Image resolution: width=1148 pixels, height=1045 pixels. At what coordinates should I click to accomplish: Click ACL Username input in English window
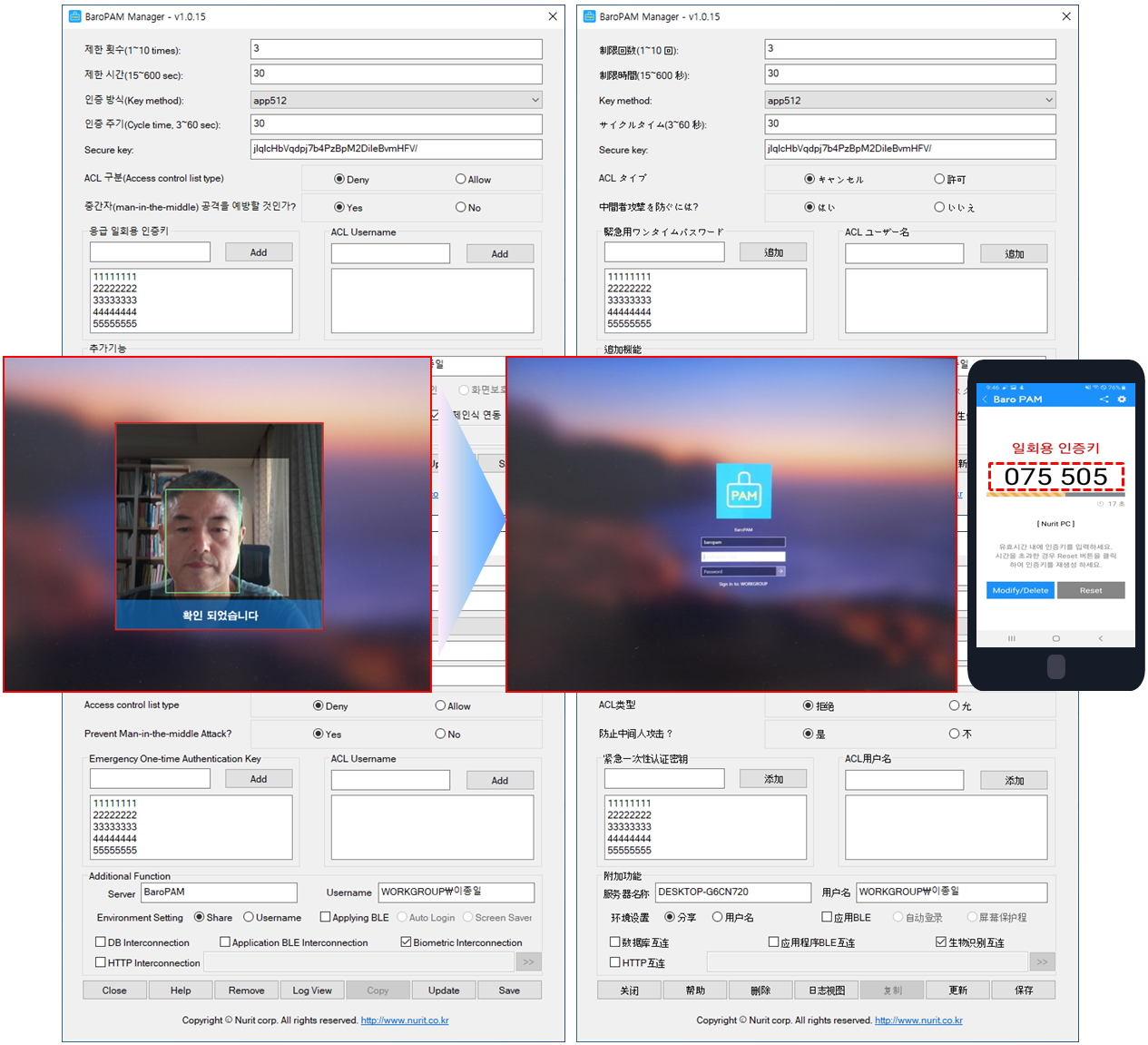click(x=390, y=780)
